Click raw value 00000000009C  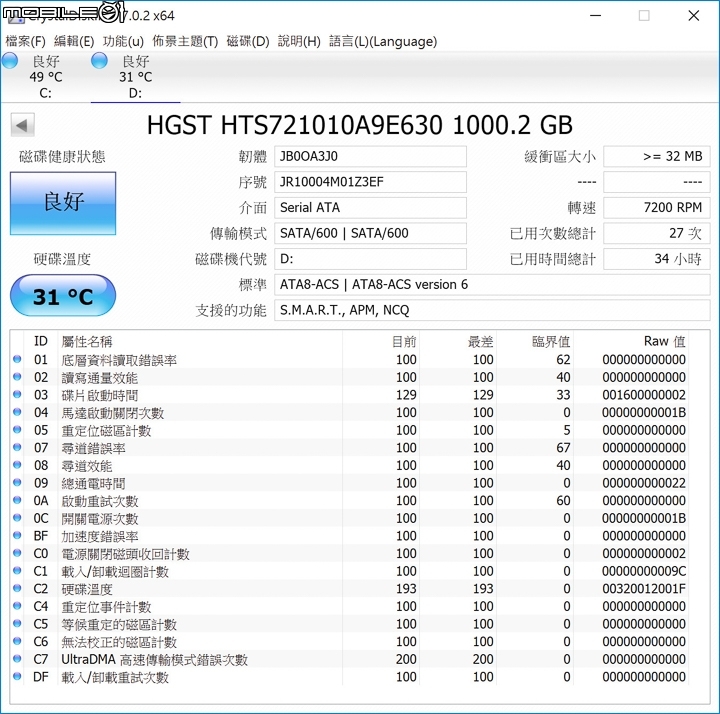(644, 571)
